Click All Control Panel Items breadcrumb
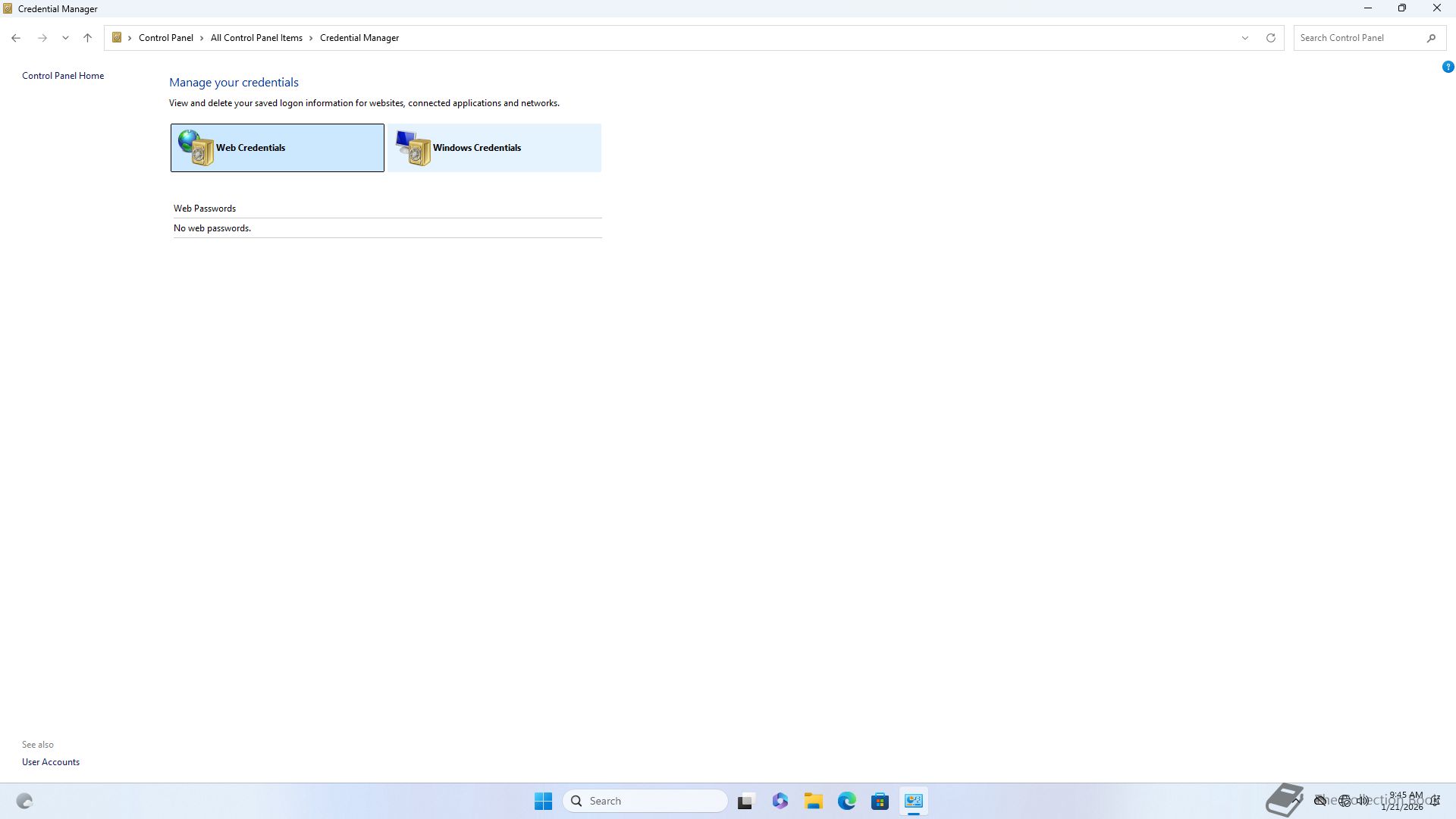The height and width of the screenshot is (819, 1456). [256, 38]
